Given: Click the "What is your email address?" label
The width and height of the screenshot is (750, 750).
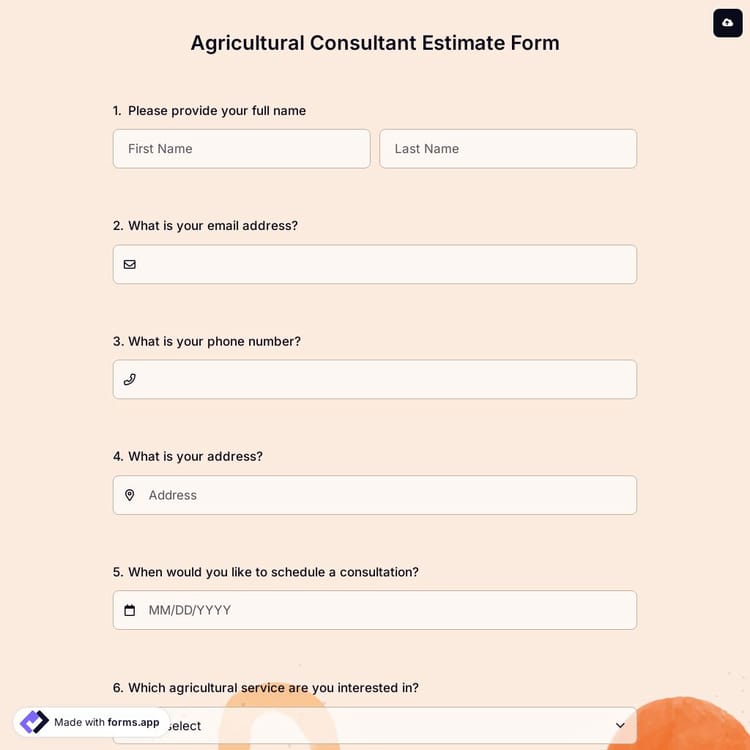Looking at the screenshot, I should point(212,226).
